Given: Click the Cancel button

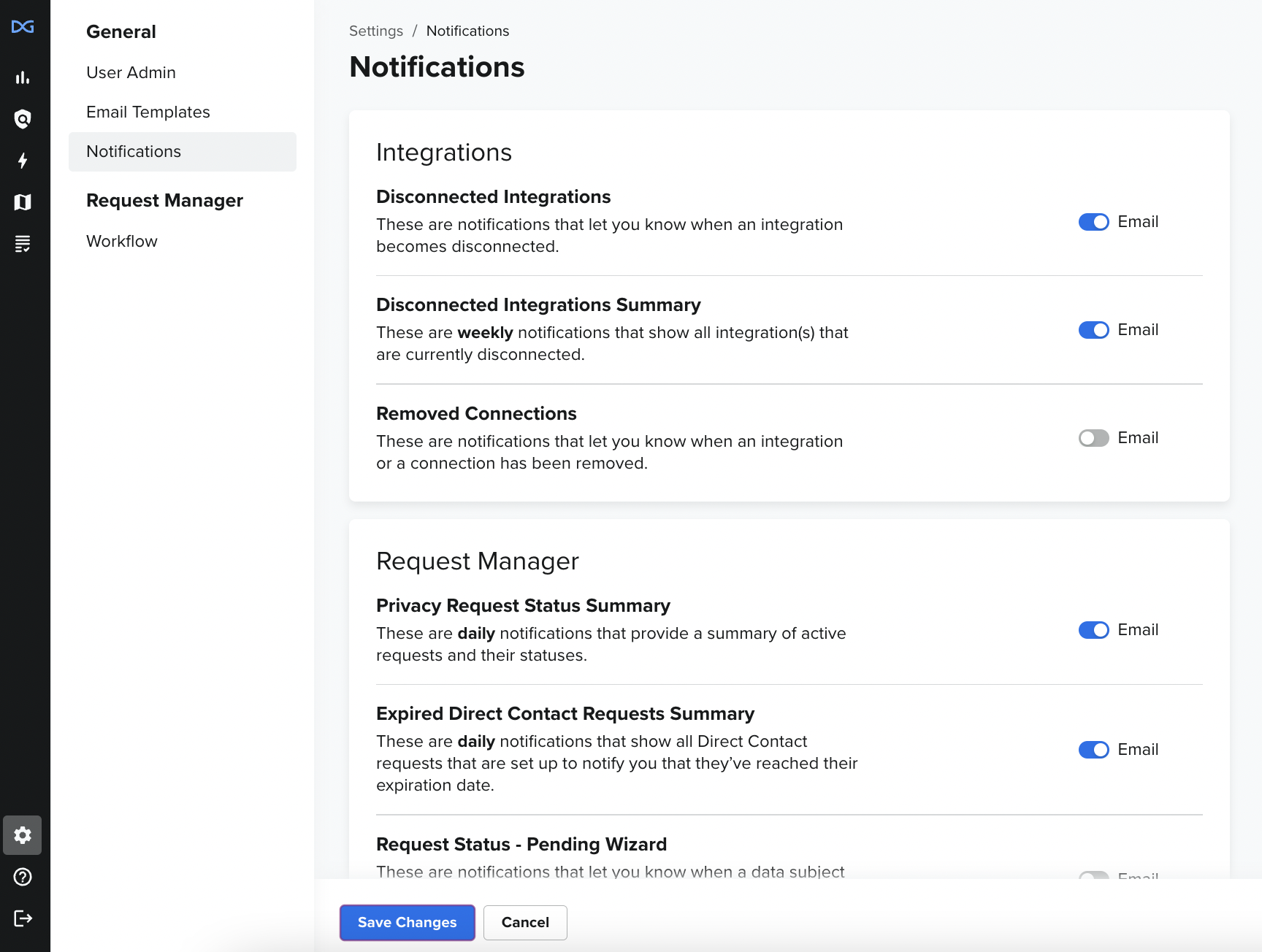Looking at the screenshot, I should click(x=525, y=923).
